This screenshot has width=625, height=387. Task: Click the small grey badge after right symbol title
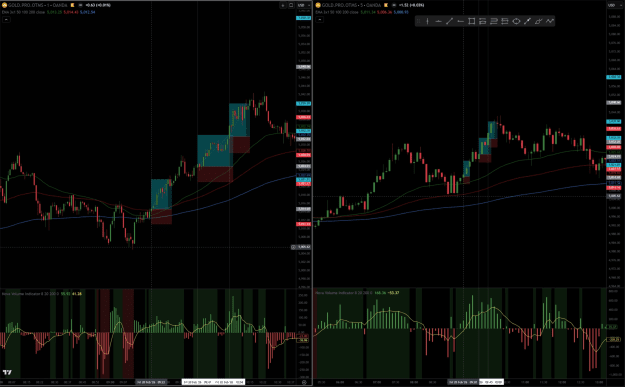pyautogui.click(x=394, y=5)
